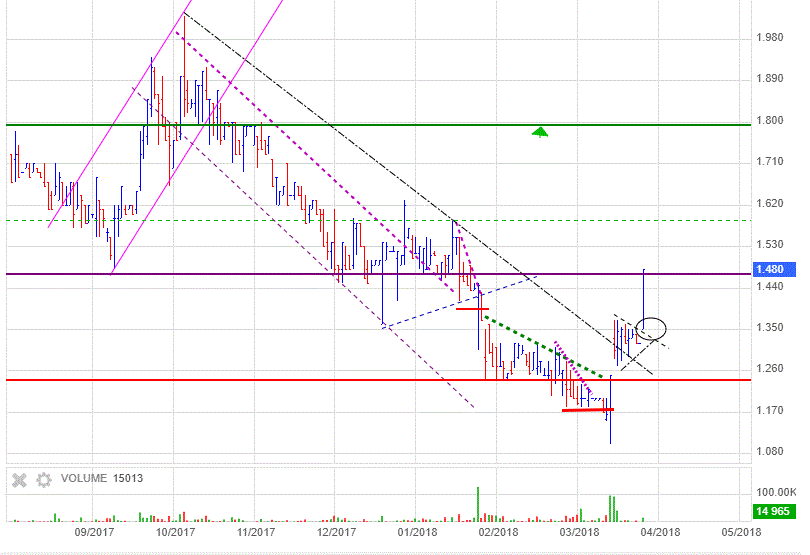Screen dimensions: 810x555
Task: Click the 01/2018 date axis label
Action: tap(417, 532)
